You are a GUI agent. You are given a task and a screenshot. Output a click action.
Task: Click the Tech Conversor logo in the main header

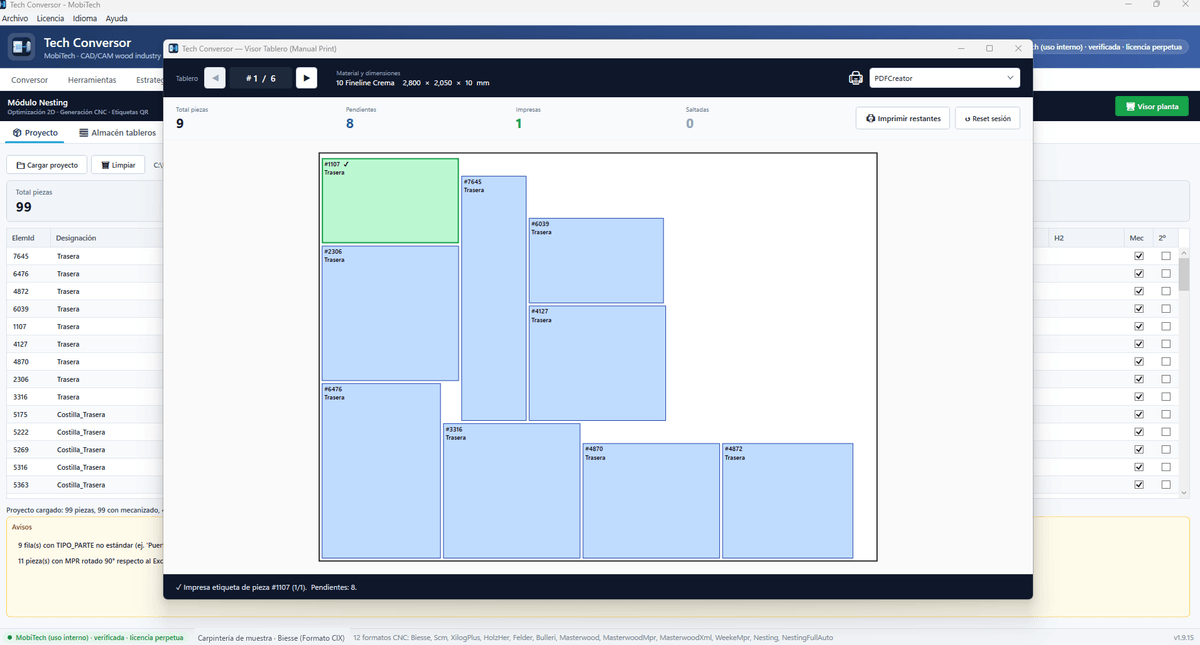[x=22, y=48]
